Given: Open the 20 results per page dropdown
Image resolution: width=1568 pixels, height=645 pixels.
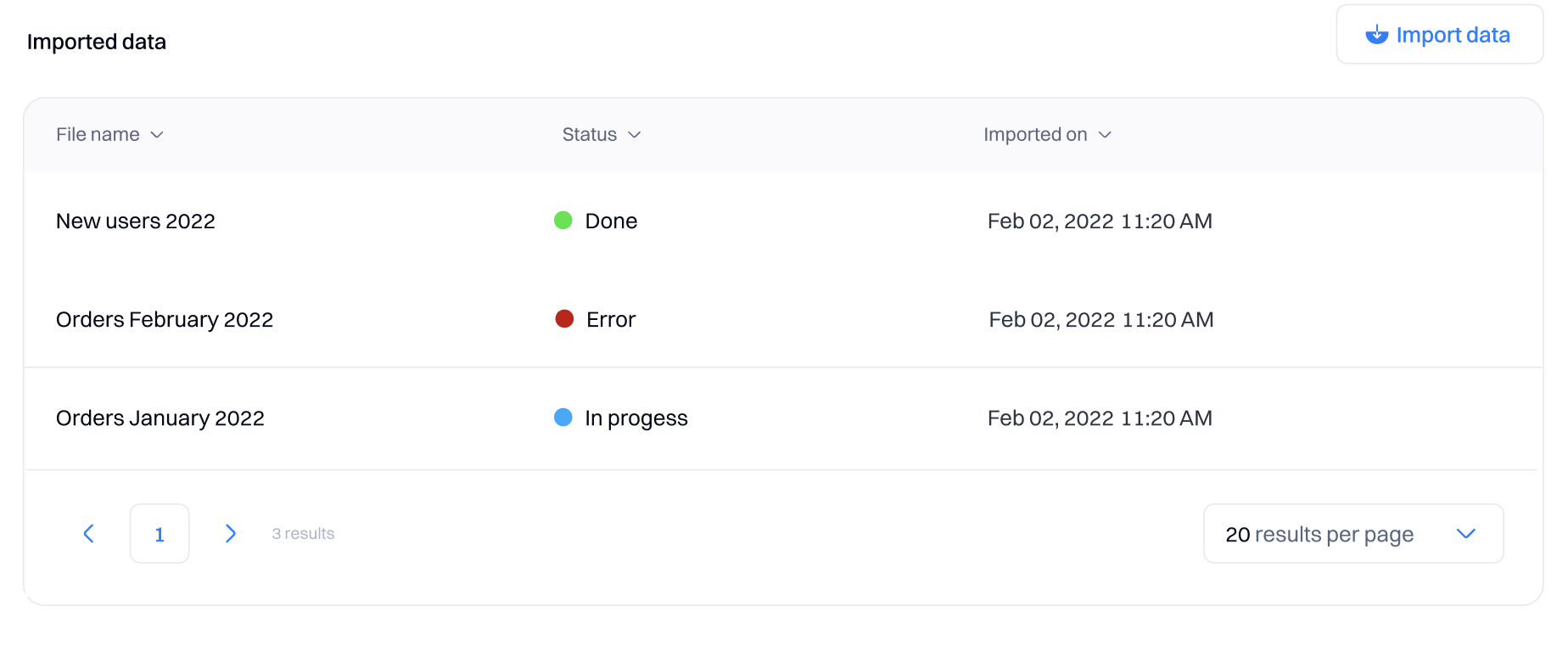Looking at the screenshot, I should [1352, 534].
